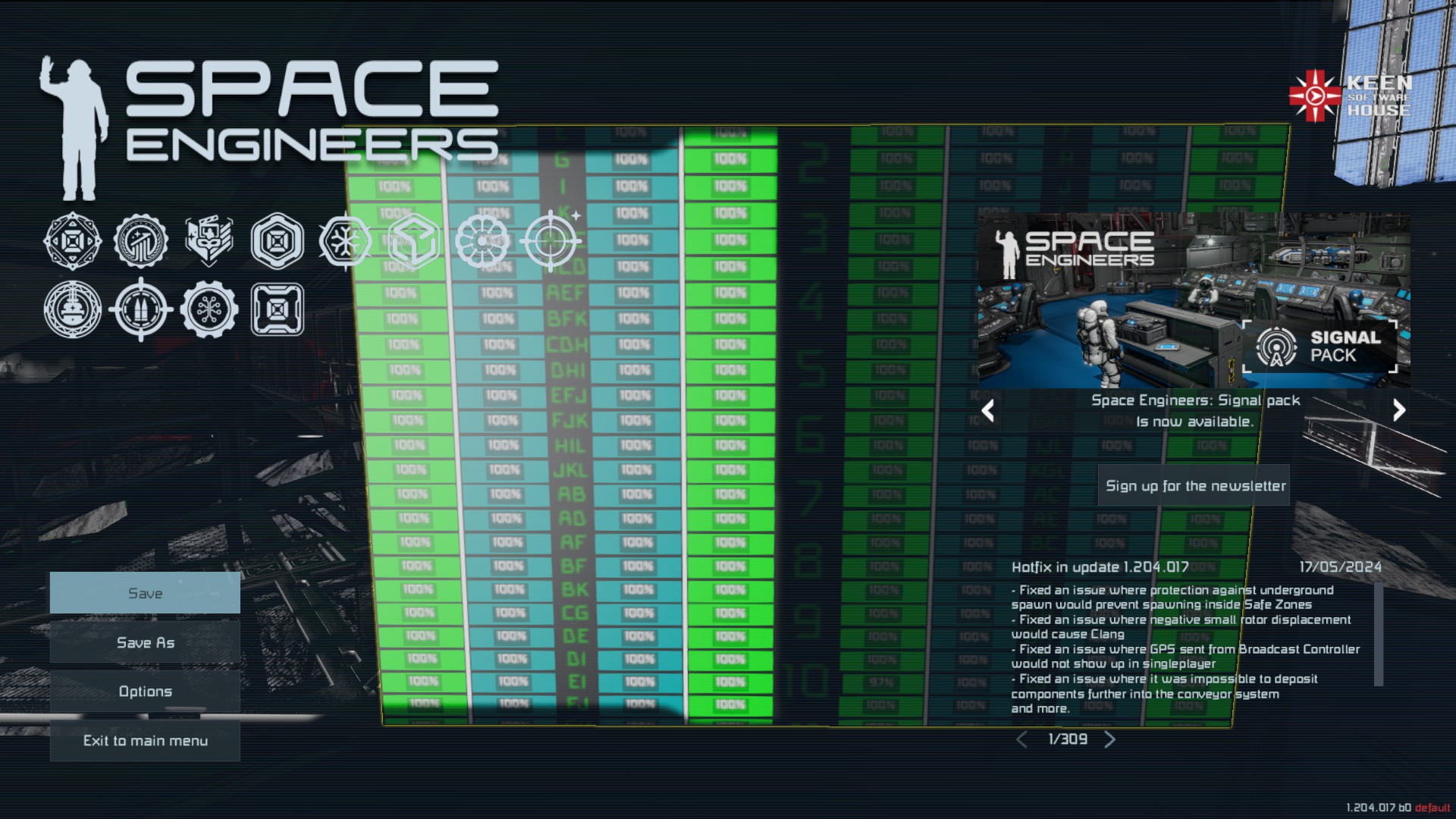Screen dimensions: 1456x819
Task: Go to previous news page arrow
Action: pos(1022,739)
